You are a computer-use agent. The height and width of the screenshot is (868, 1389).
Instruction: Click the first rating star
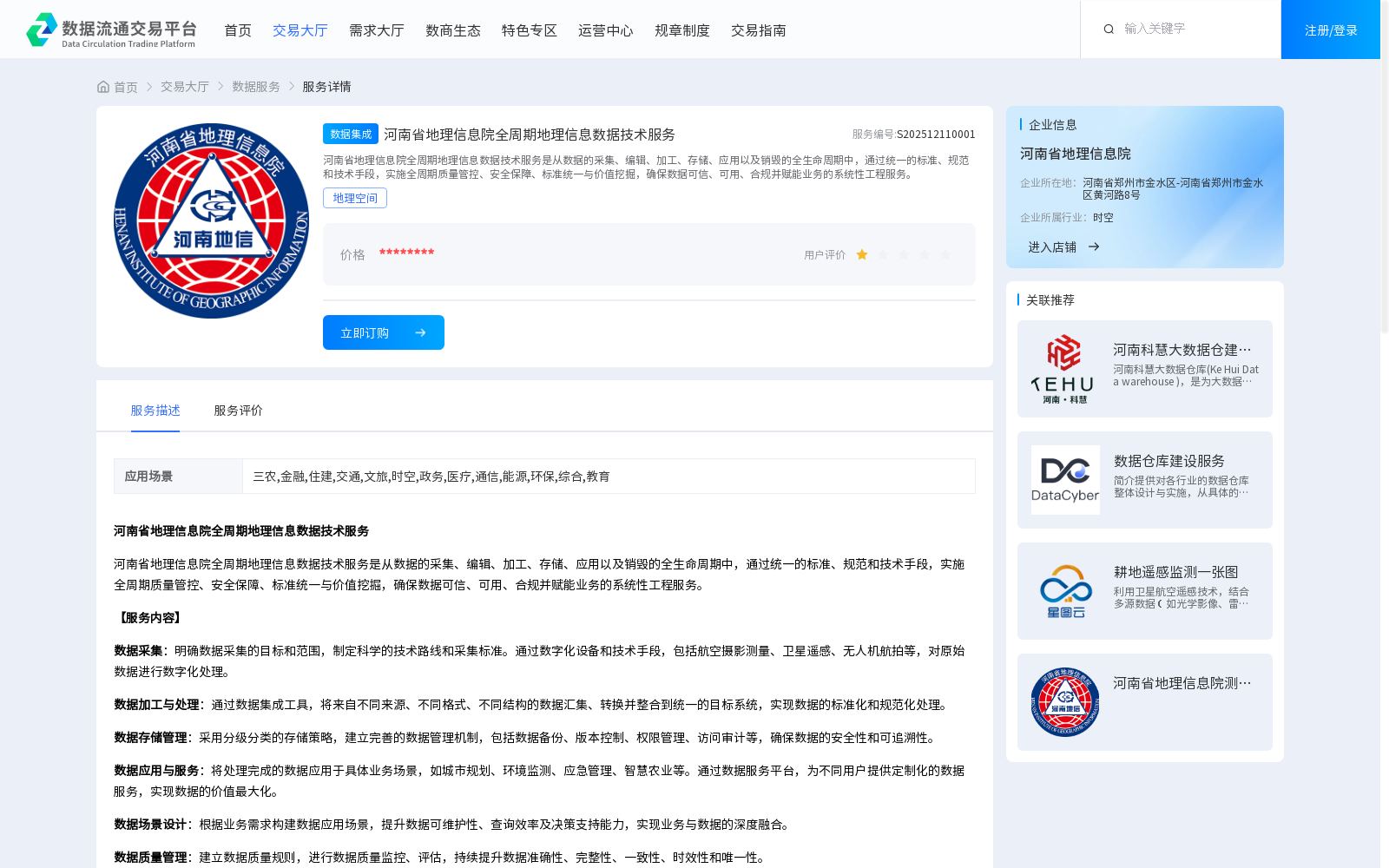(862, 254)
